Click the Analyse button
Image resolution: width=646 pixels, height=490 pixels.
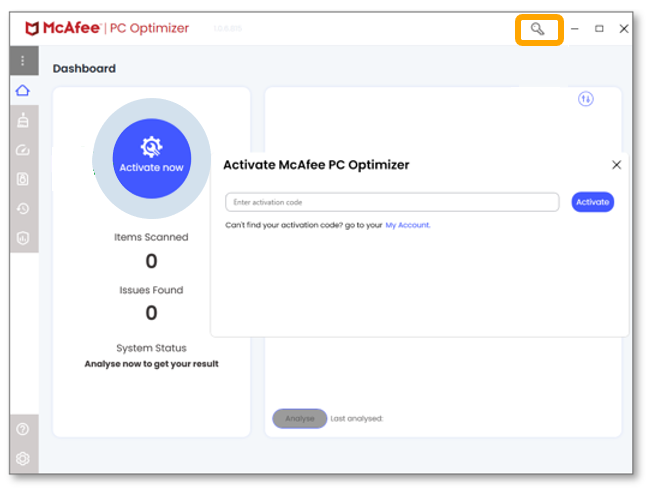click(299, 418)
